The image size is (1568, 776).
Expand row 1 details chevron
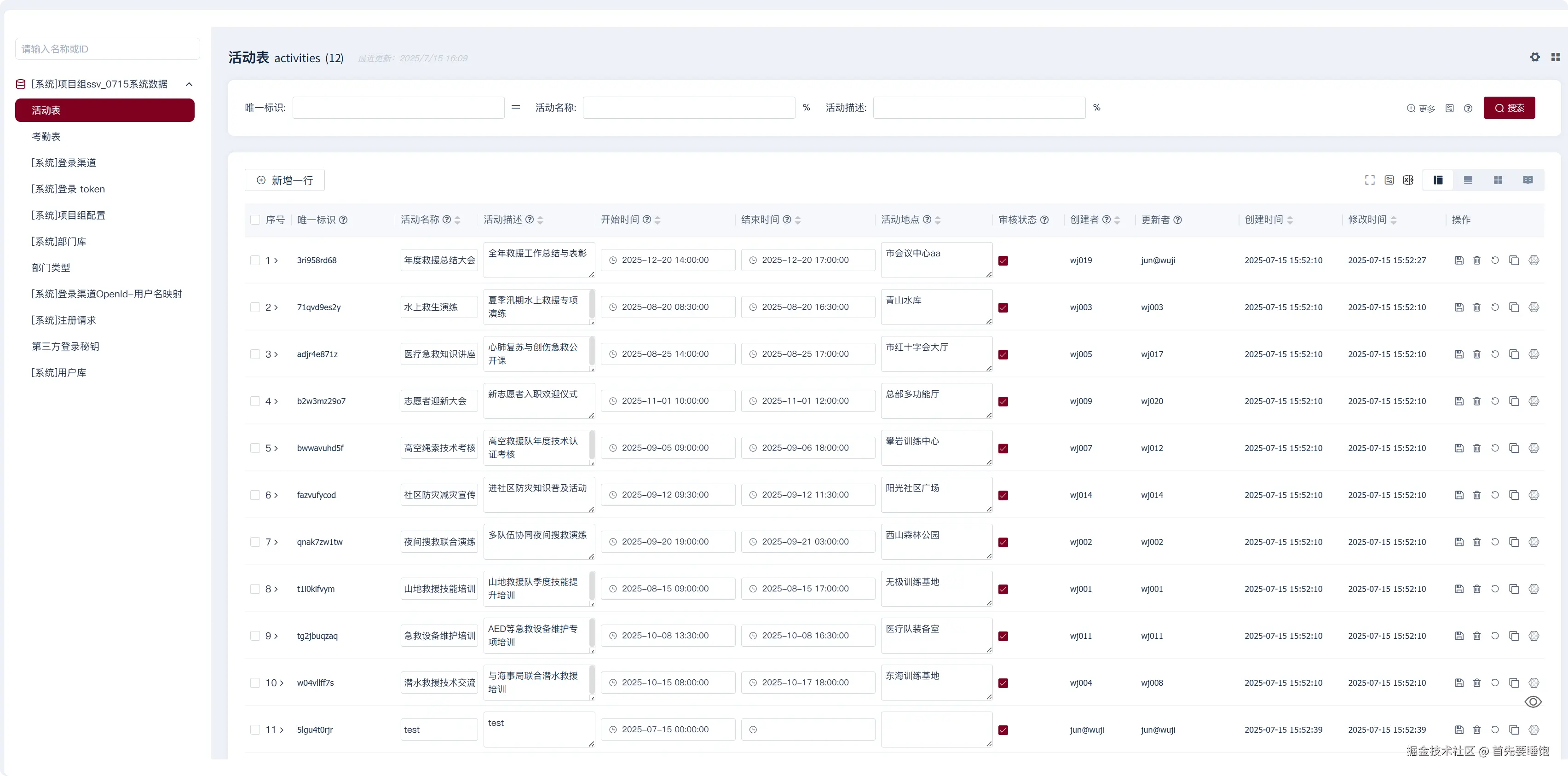[x=276, y=261]
